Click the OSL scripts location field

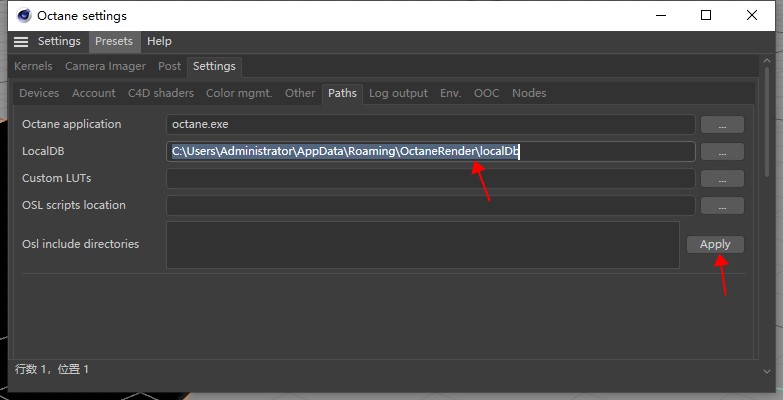coord(430,205)
